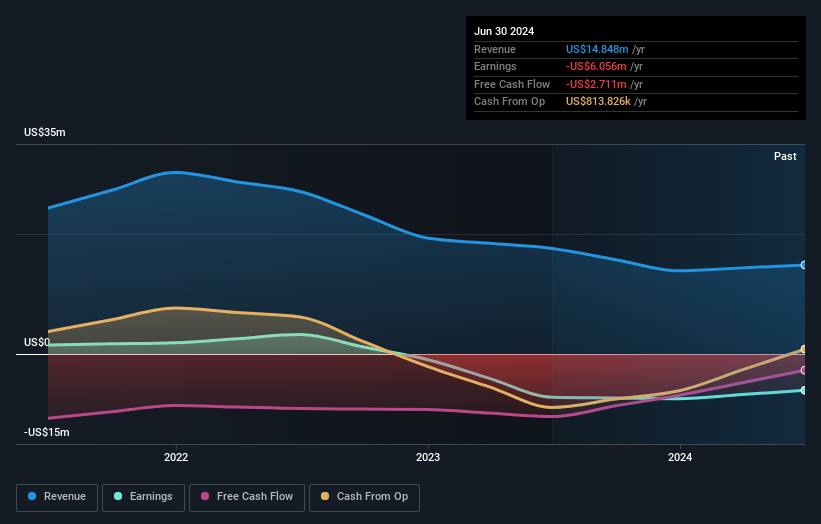Viewport: 821px width, 524px height.
Task: Click the 2024 x-axis label
Action: (x=680, y=457)
